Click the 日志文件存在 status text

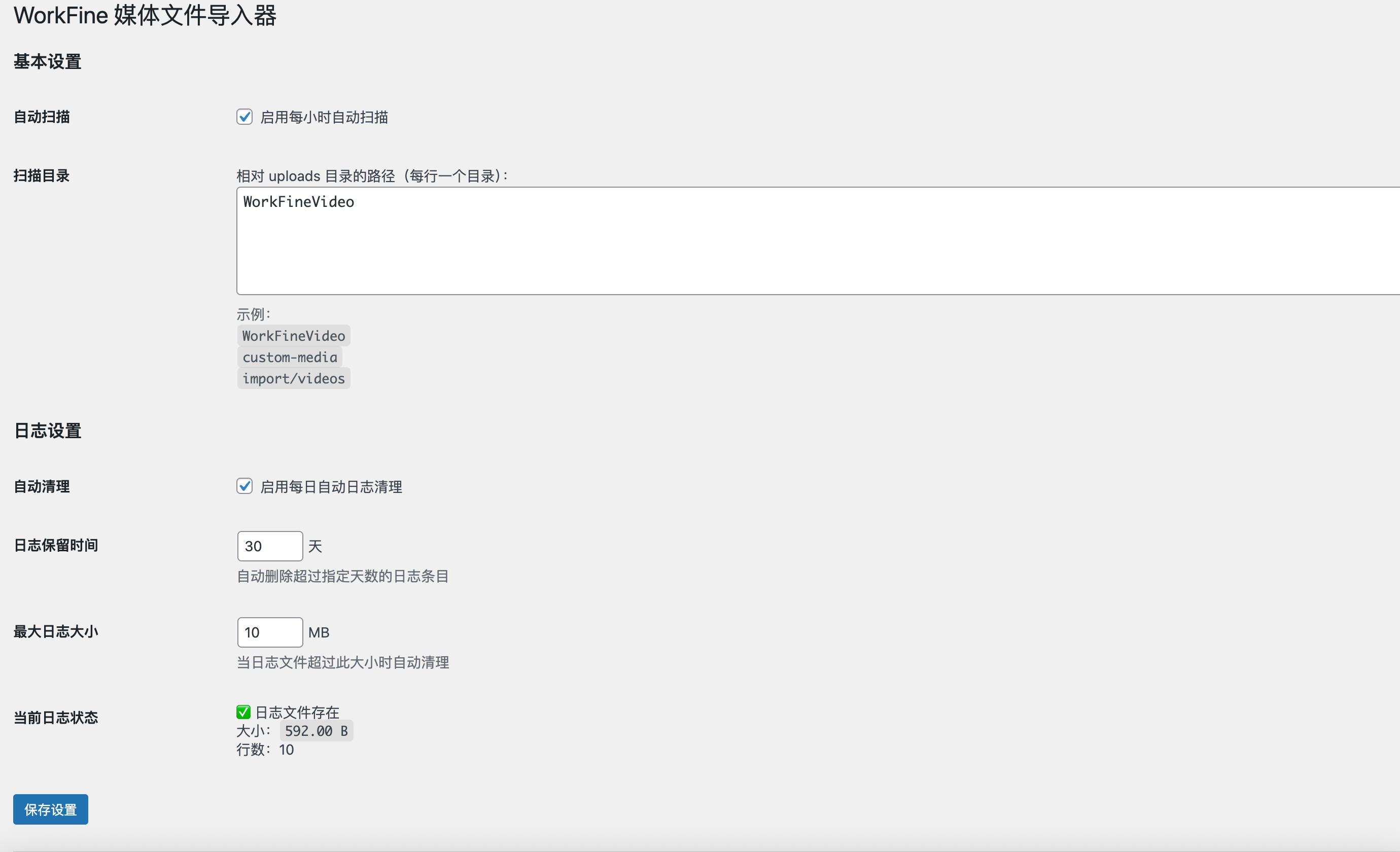click(x=297, y=712)
